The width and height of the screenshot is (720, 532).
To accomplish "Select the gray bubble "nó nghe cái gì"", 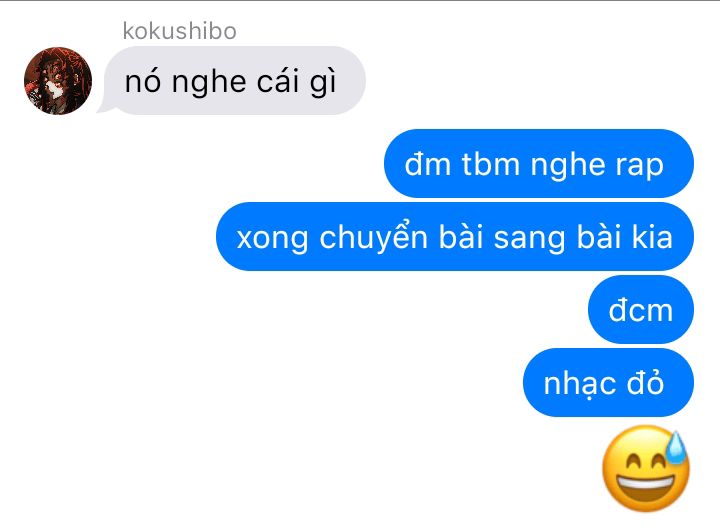I will click(x=235, y=80).
